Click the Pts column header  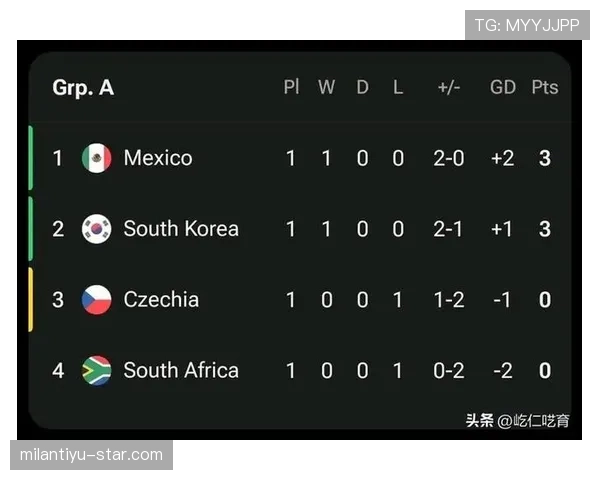coord(545,87)
